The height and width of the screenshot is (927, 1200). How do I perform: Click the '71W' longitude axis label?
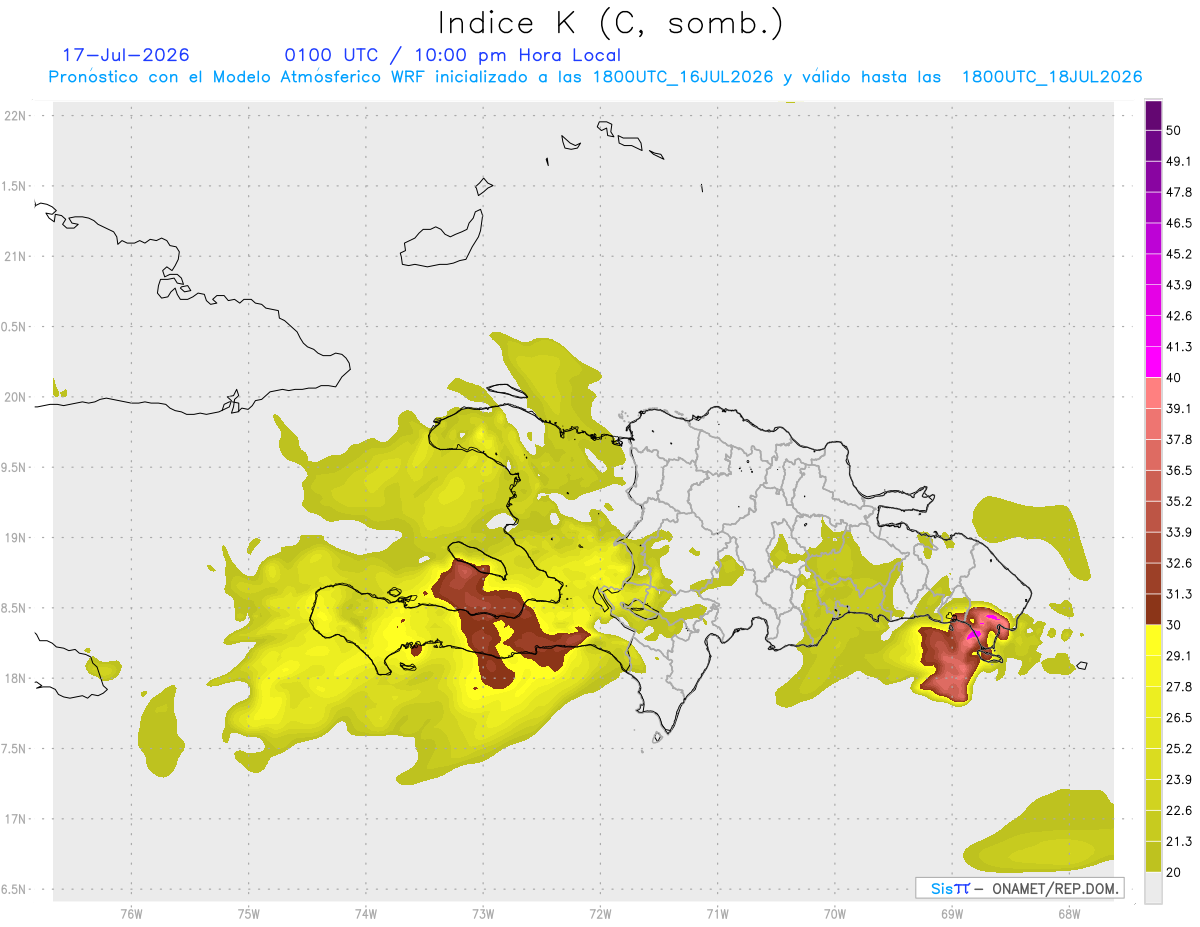pos(717,914)
